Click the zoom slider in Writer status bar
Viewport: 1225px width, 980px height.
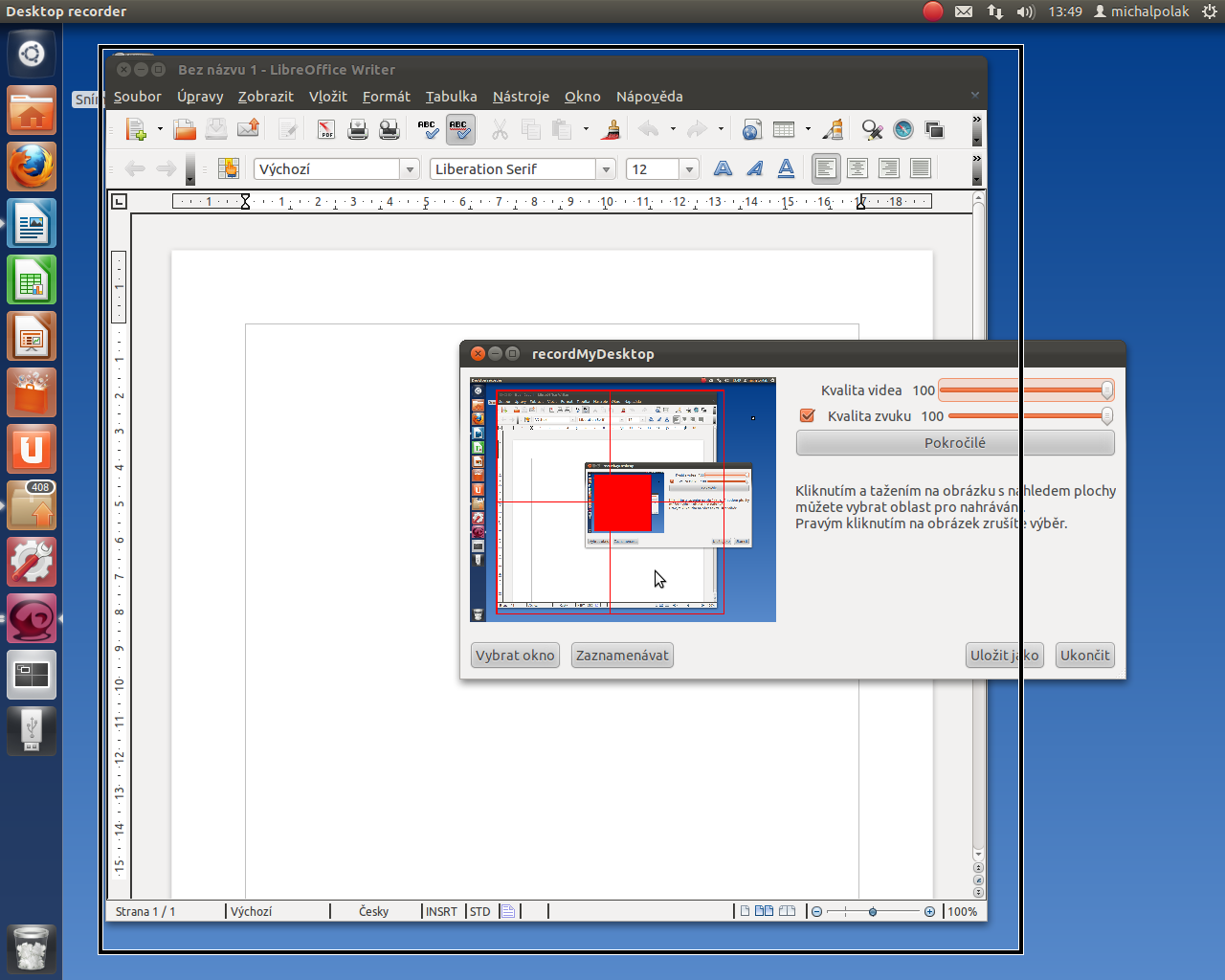873,911
